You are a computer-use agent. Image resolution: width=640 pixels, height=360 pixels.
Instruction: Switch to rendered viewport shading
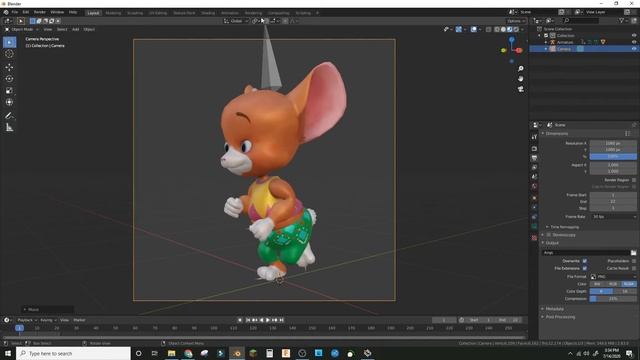point(516,29)
